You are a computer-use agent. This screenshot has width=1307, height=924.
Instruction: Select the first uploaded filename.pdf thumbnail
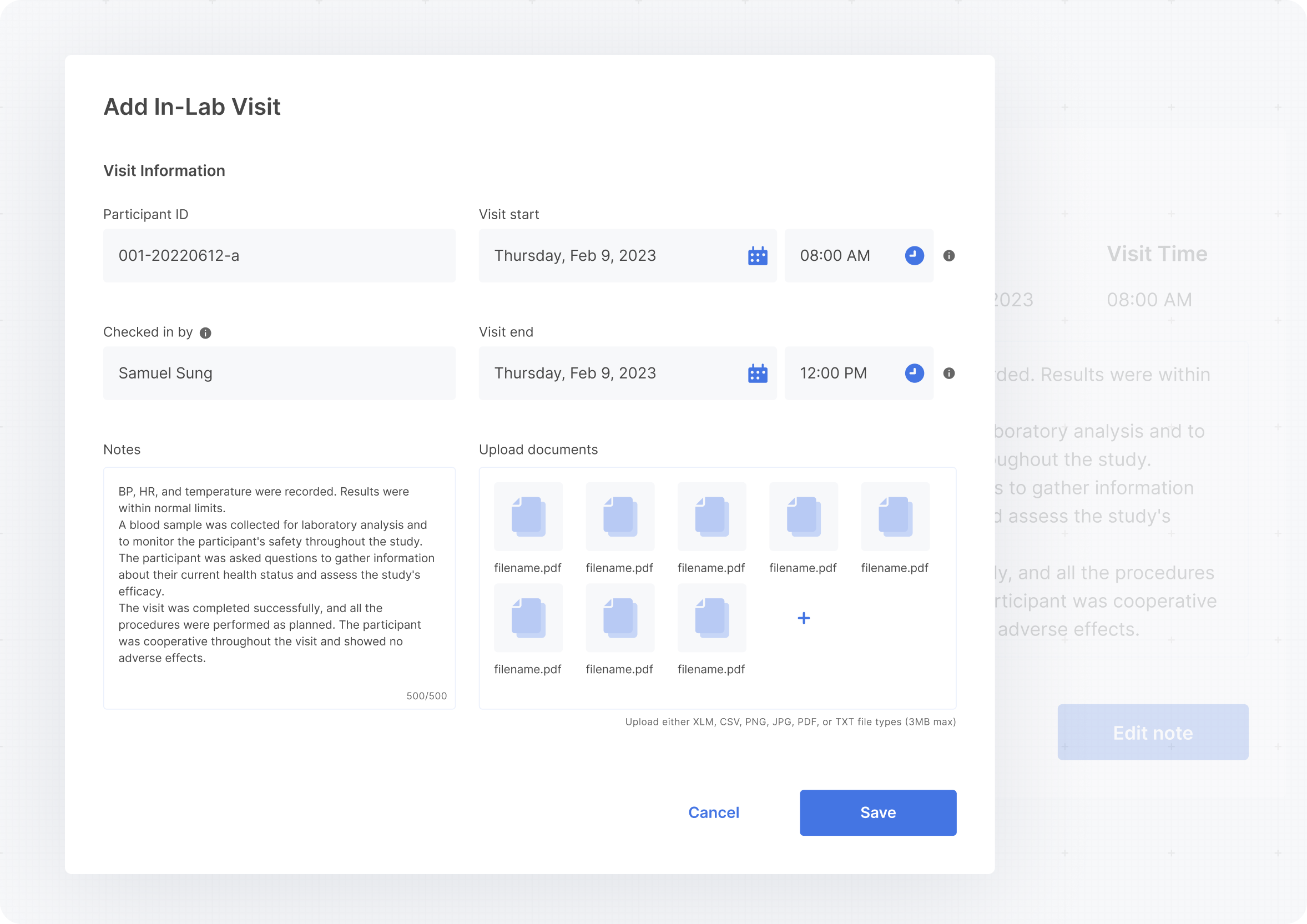(x=528, y=516)
